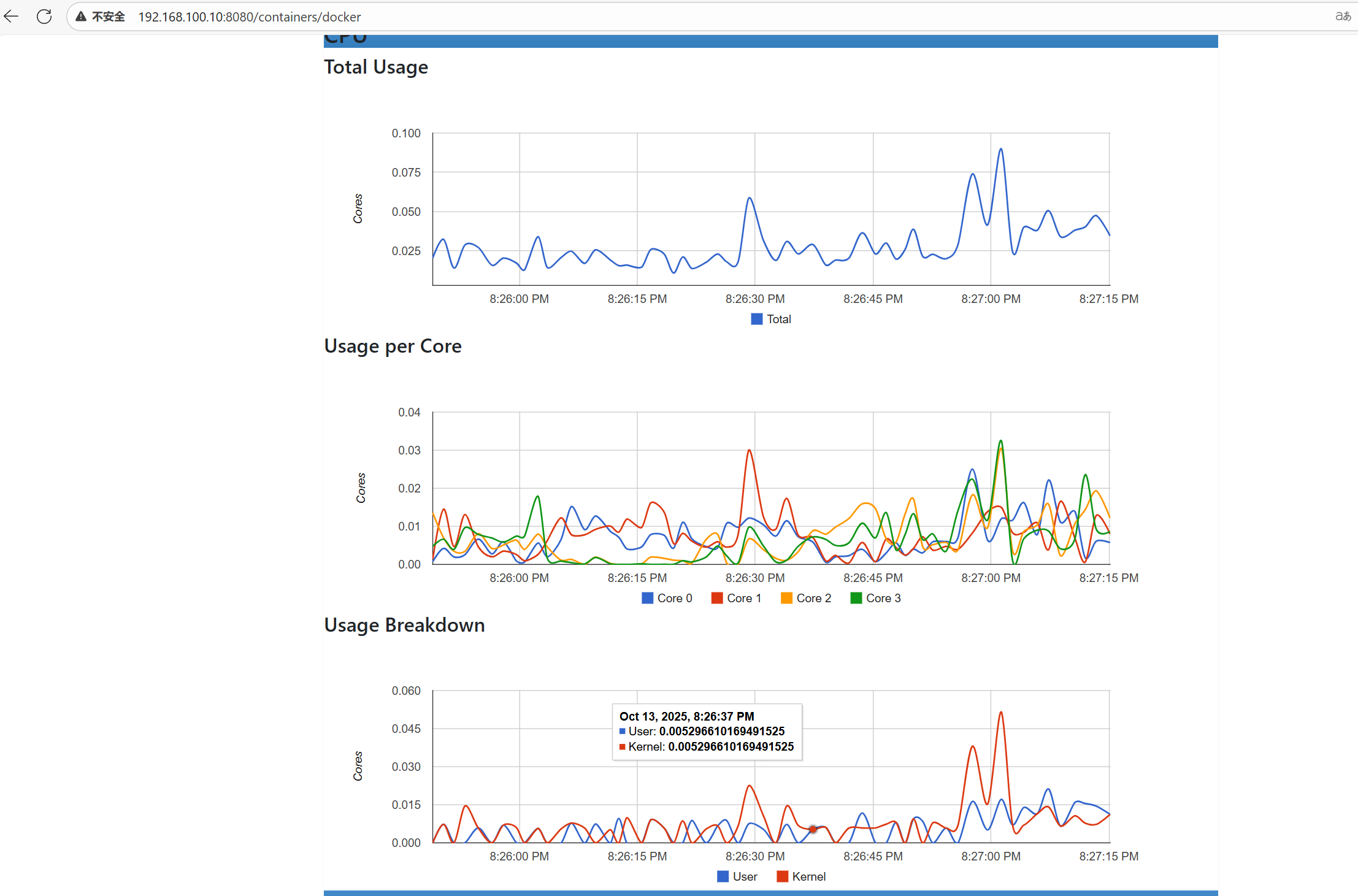Click the orange Core 2 legend swatch
This screenshot has width=1358, height=896.
[x=786, y=598]
